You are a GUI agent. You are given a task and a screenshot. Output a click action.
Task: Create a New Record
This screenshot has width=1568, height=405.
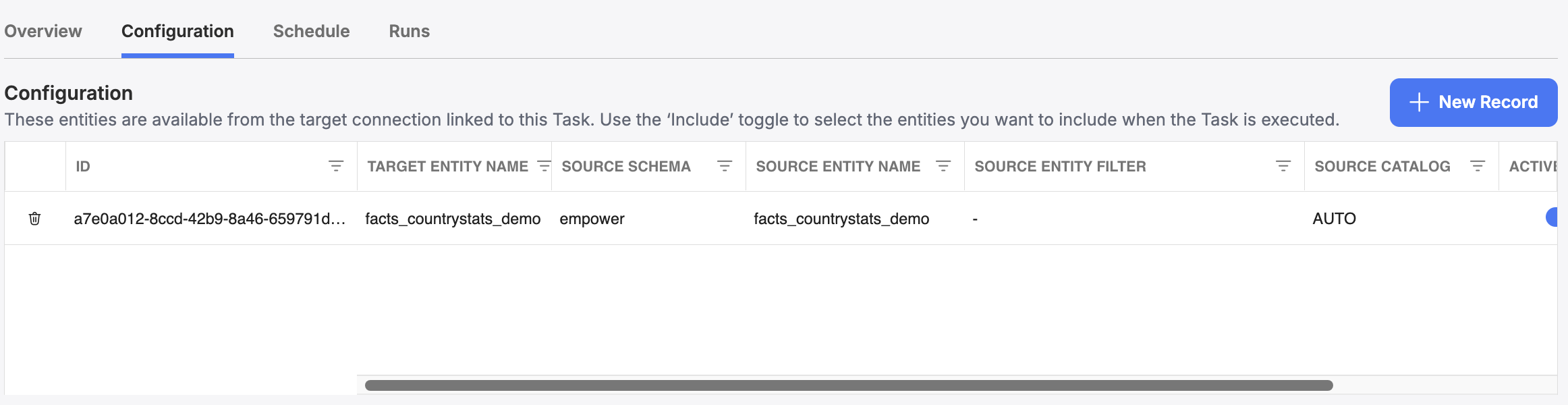pos(1474,103)
